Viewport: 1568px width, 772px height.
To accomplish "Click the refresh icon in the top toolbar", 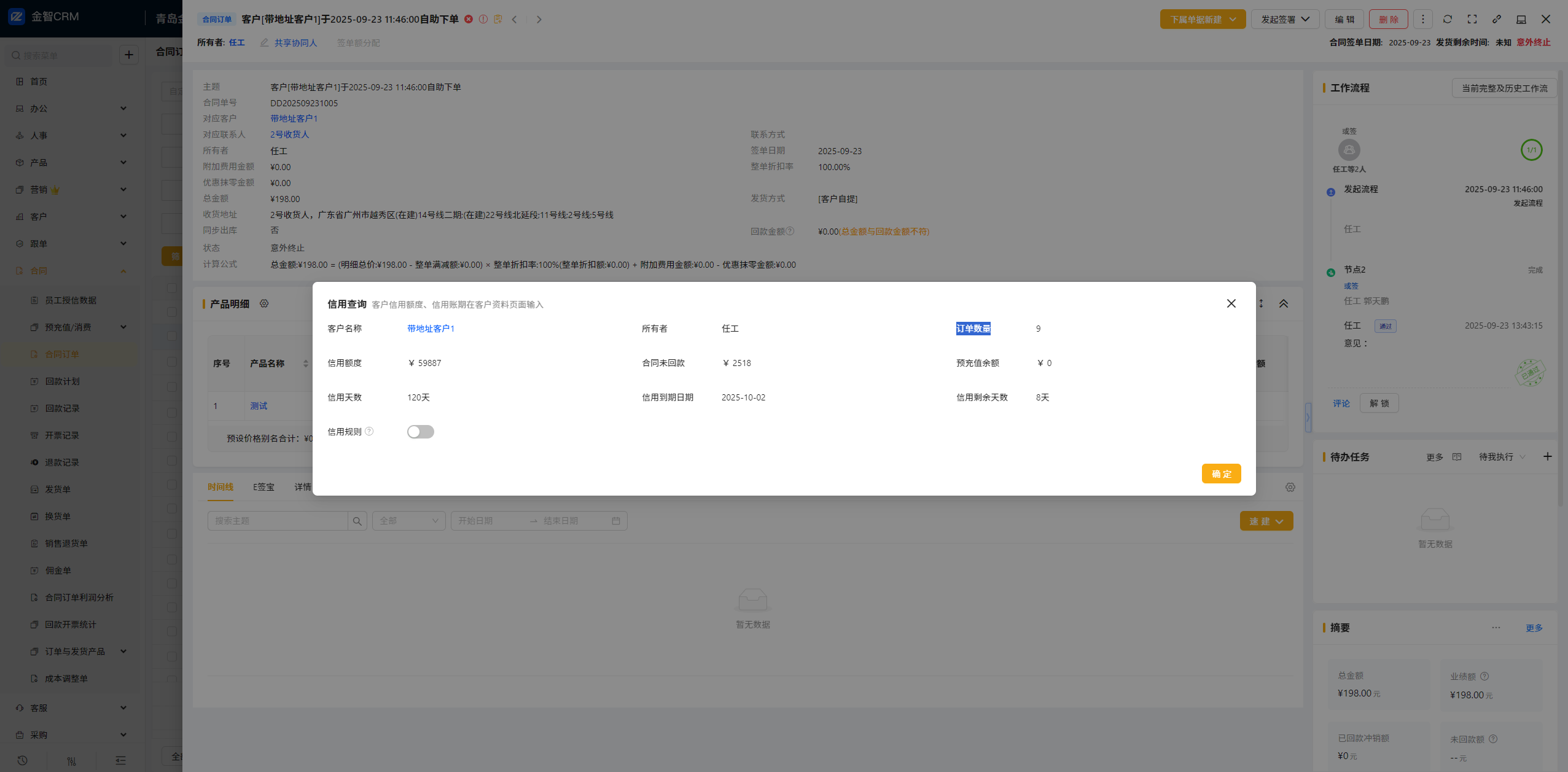I will tap(1448, 19).
